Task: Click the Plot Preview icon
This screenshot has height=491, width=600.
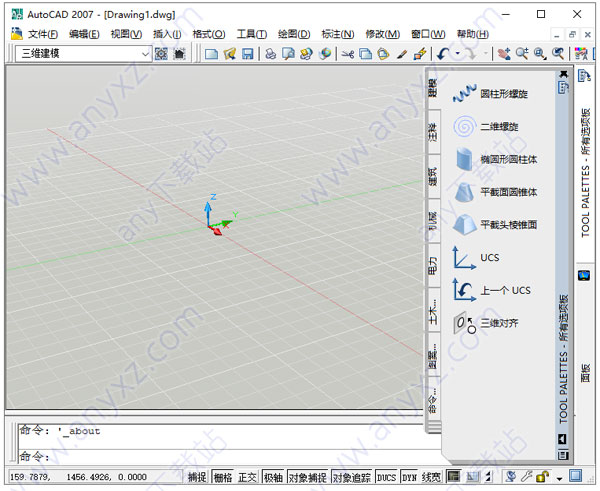Action: (289, 54)
